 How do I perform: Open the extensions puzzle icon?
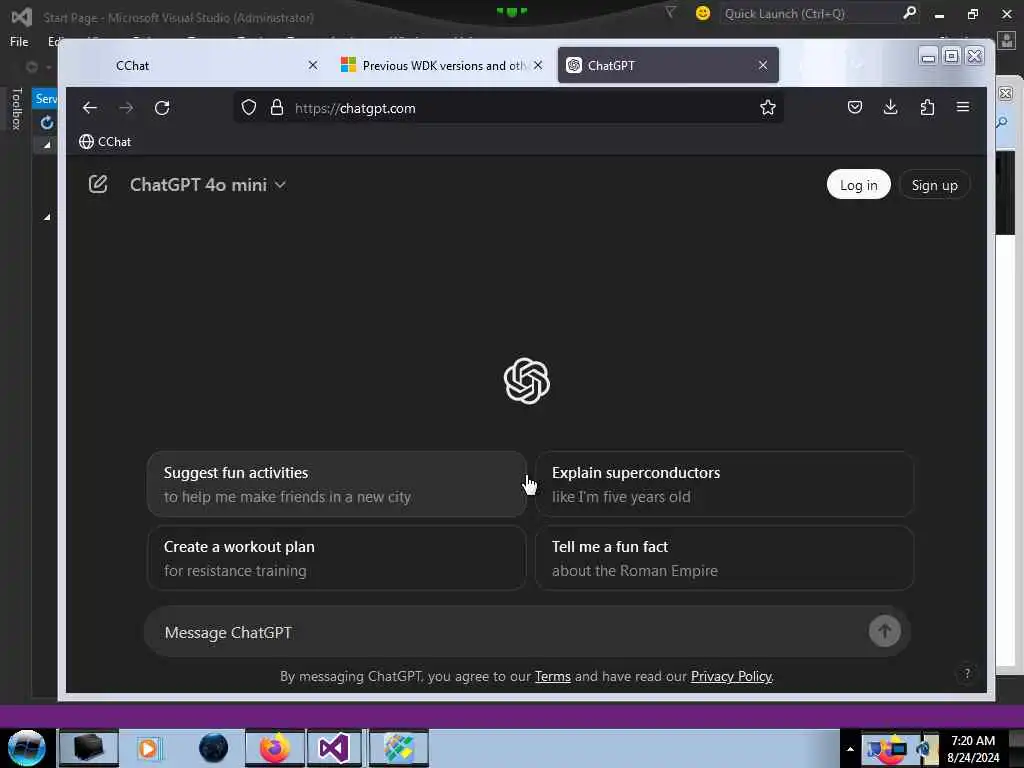927,108
